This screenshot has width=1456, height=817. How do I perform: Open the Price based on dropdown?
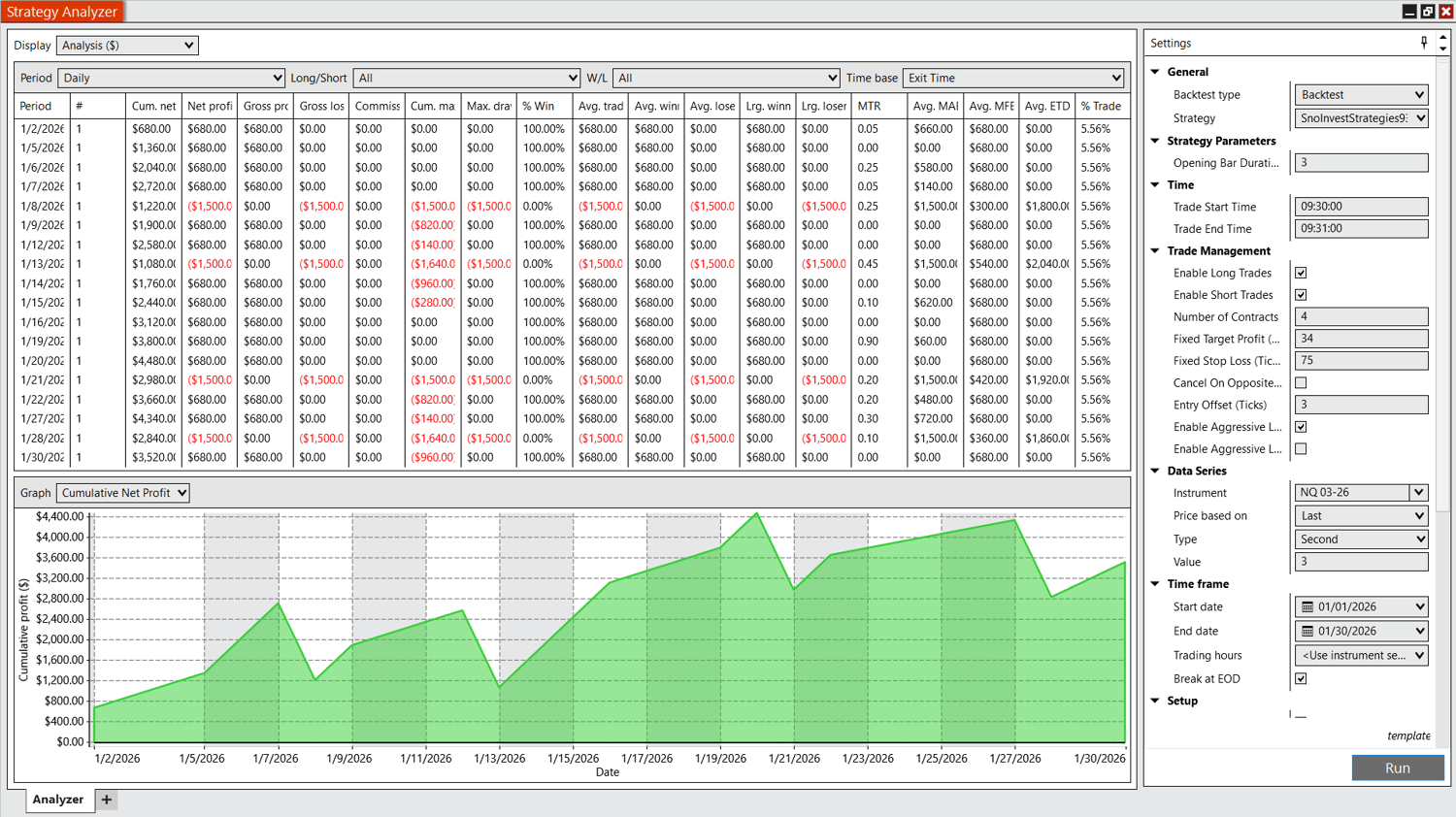pyautogui.click(x=1361, y=516)
